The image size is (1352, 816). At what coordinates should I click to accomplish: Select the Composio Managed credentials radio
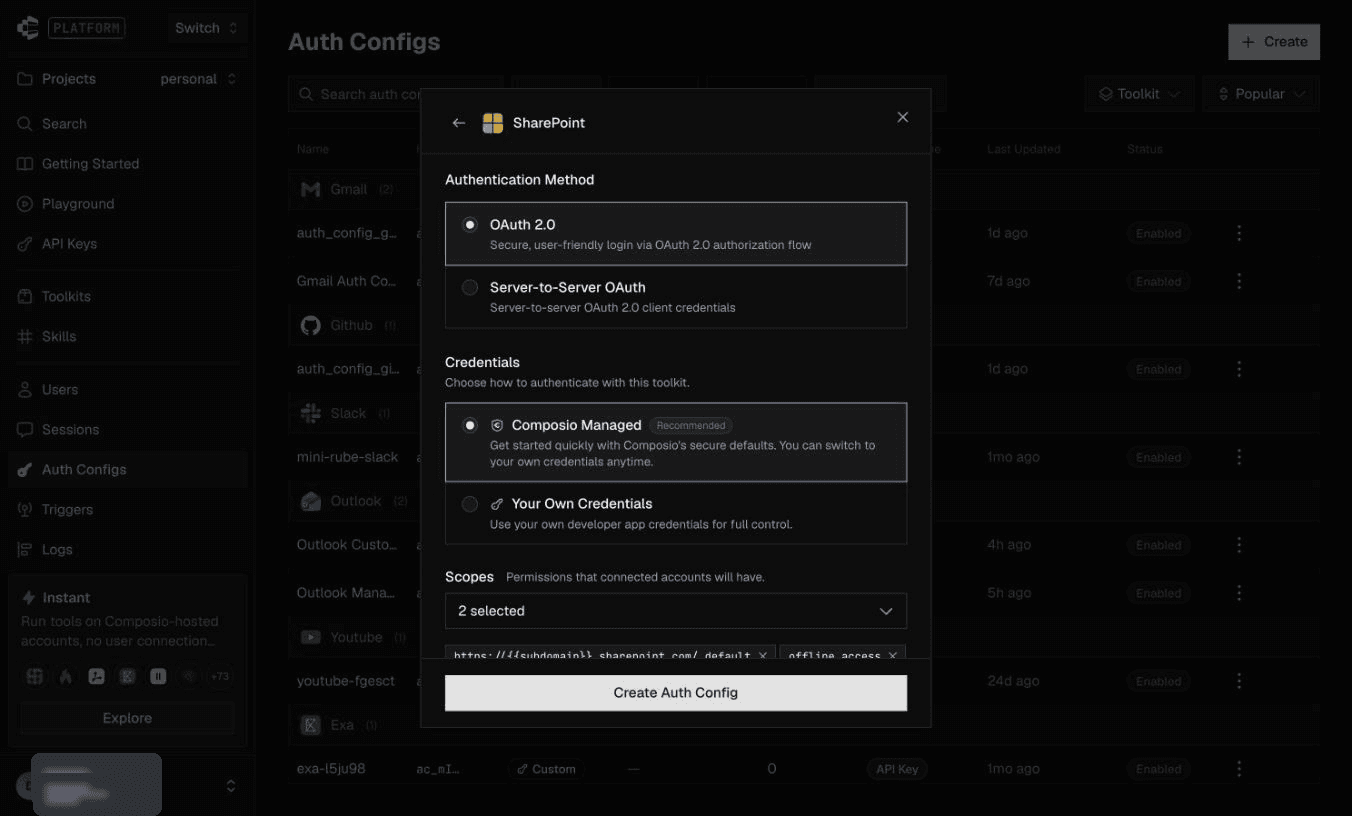(x=470, y=425)
